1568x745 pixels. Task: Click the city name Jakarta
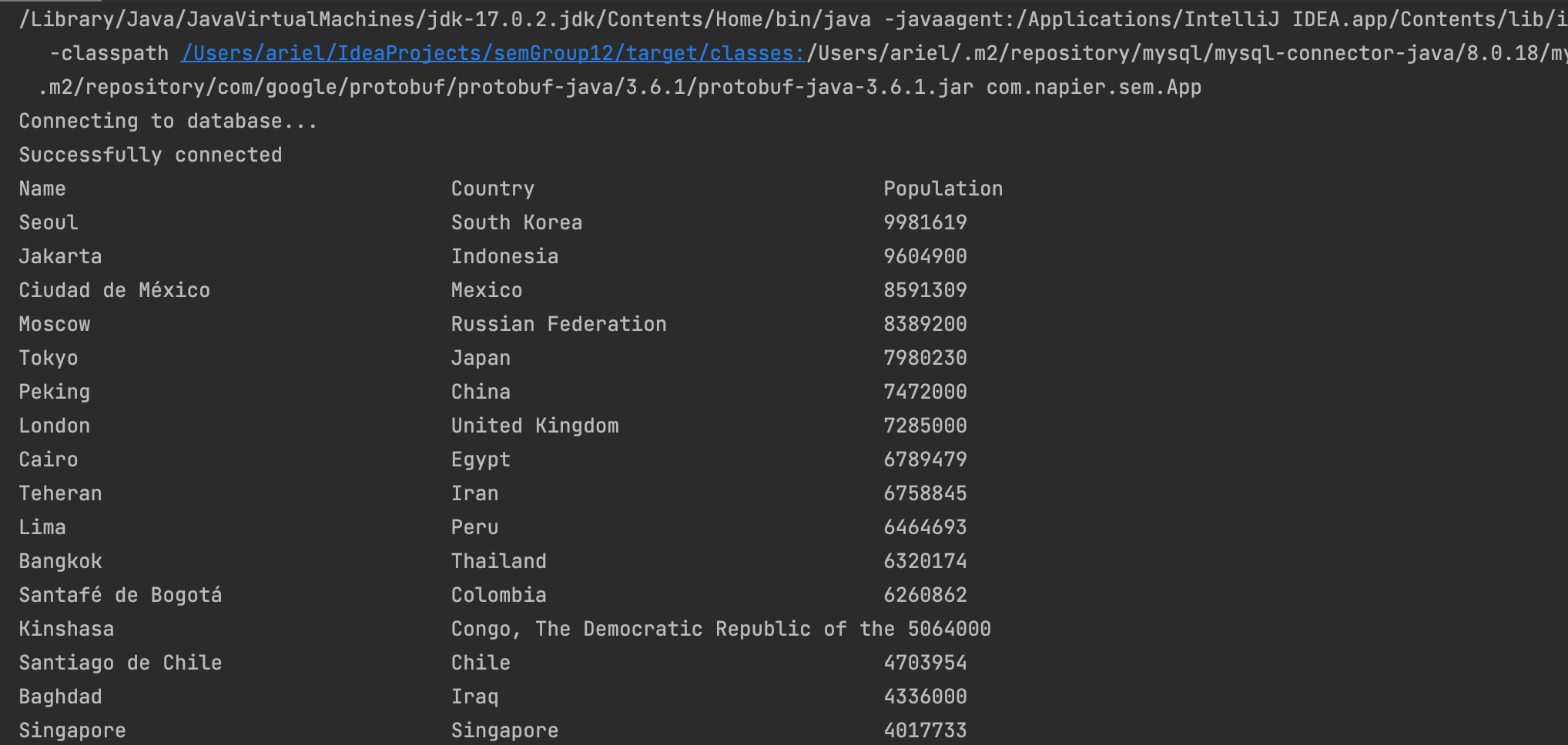60,256
